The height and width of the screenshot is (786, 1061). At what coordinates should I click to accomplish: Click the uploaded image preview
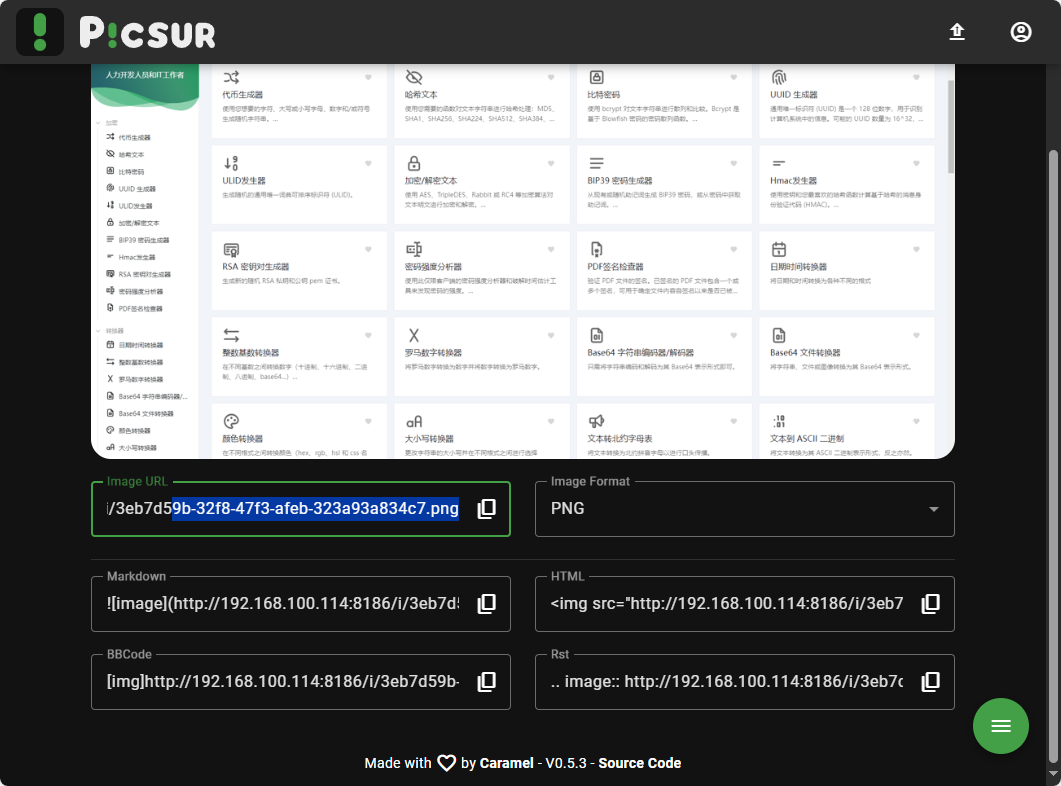pyautogui.click(x=522, y=261)
